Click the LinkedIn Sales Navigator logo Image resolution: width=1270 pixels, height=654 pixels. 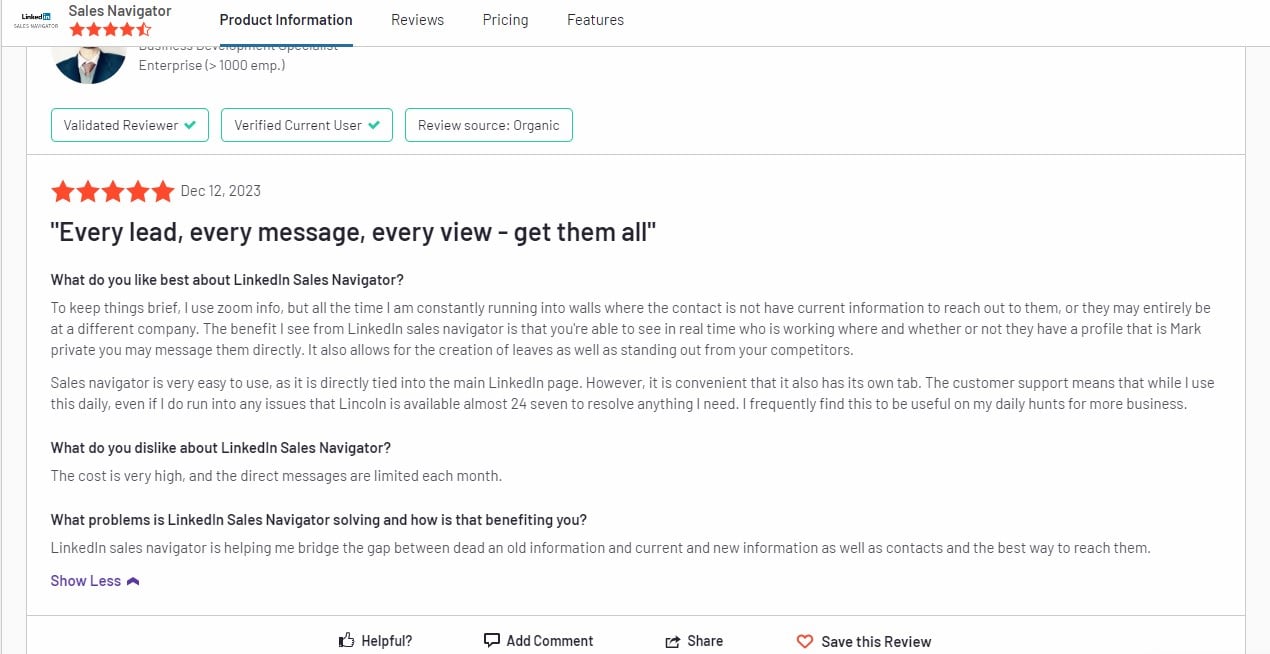pyautogui.click(x=36, y=19)
